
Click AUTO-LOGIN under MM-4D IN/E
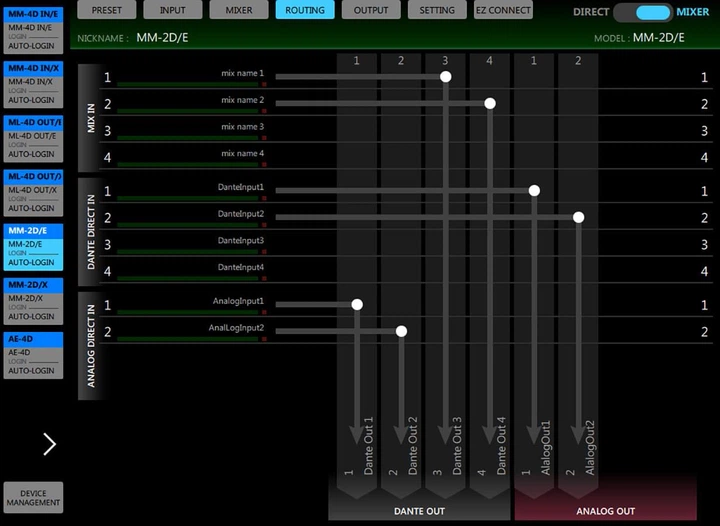pyautogui.click(x=31, y=46)
